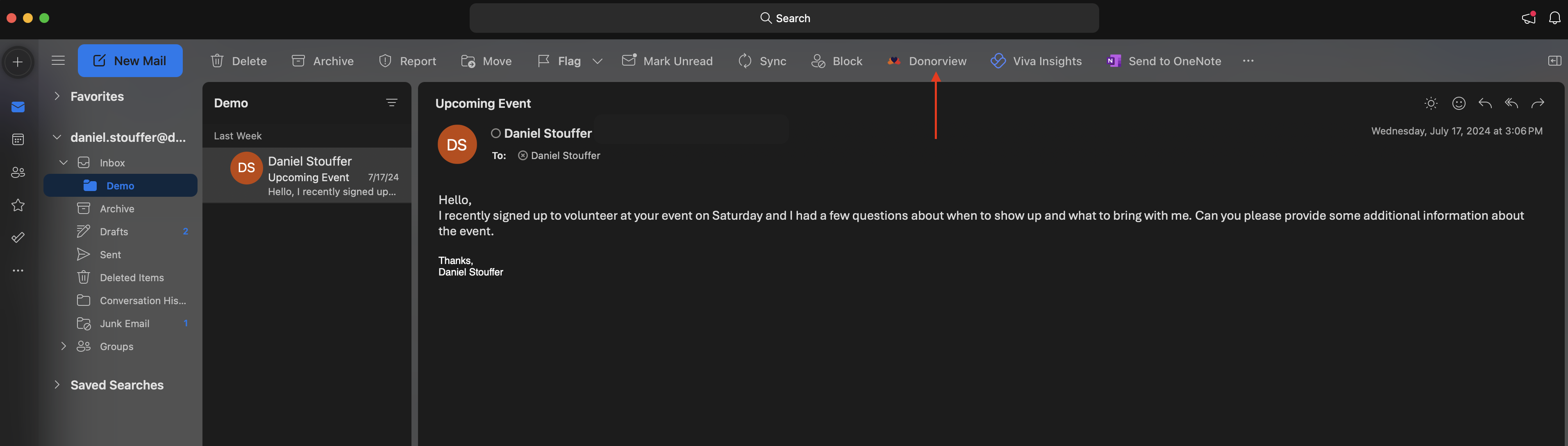
Task: Add an emoji reaction to message
Action: pyautogui.click(x=1459, y=103)
